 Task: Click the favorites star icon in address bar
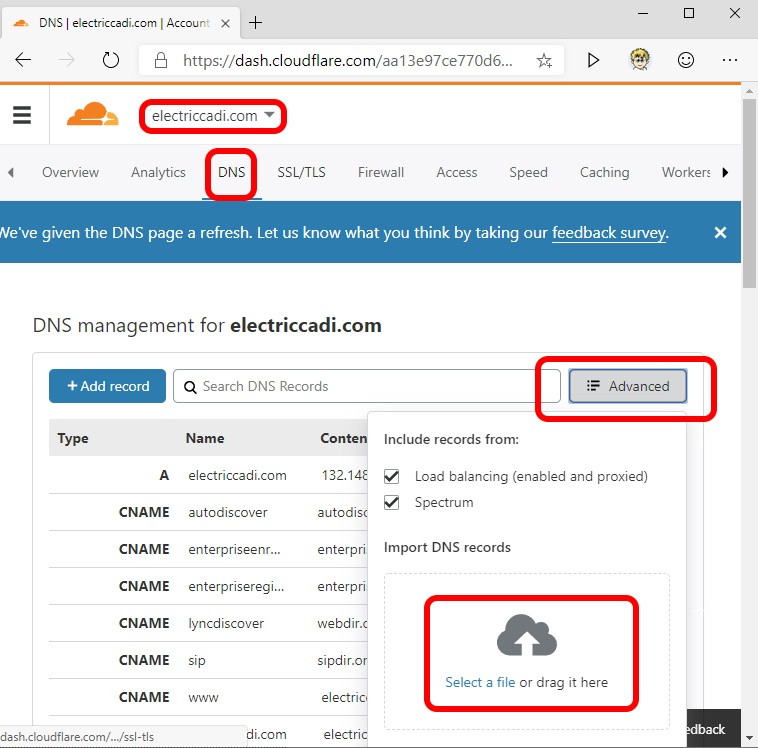(x=544, y=60)
